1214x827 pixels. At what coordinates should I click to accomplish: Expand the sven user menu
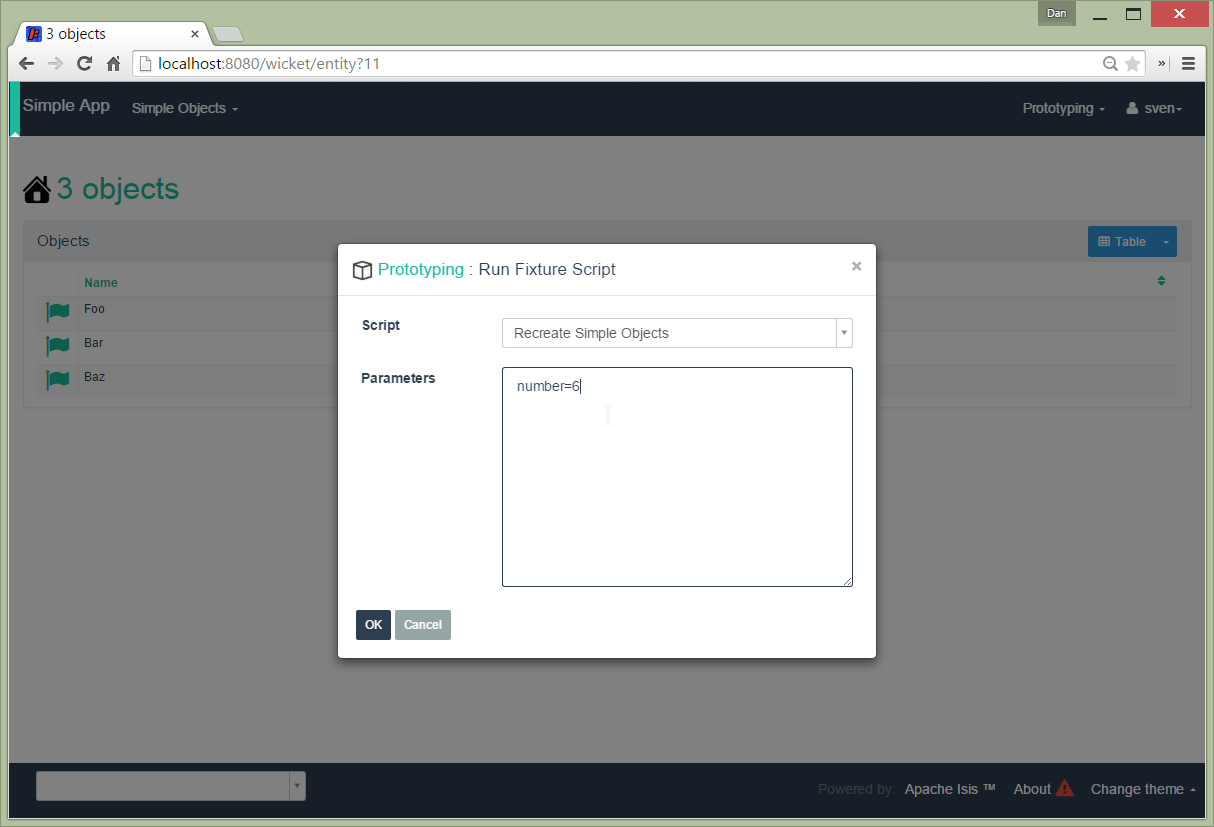1154,108
